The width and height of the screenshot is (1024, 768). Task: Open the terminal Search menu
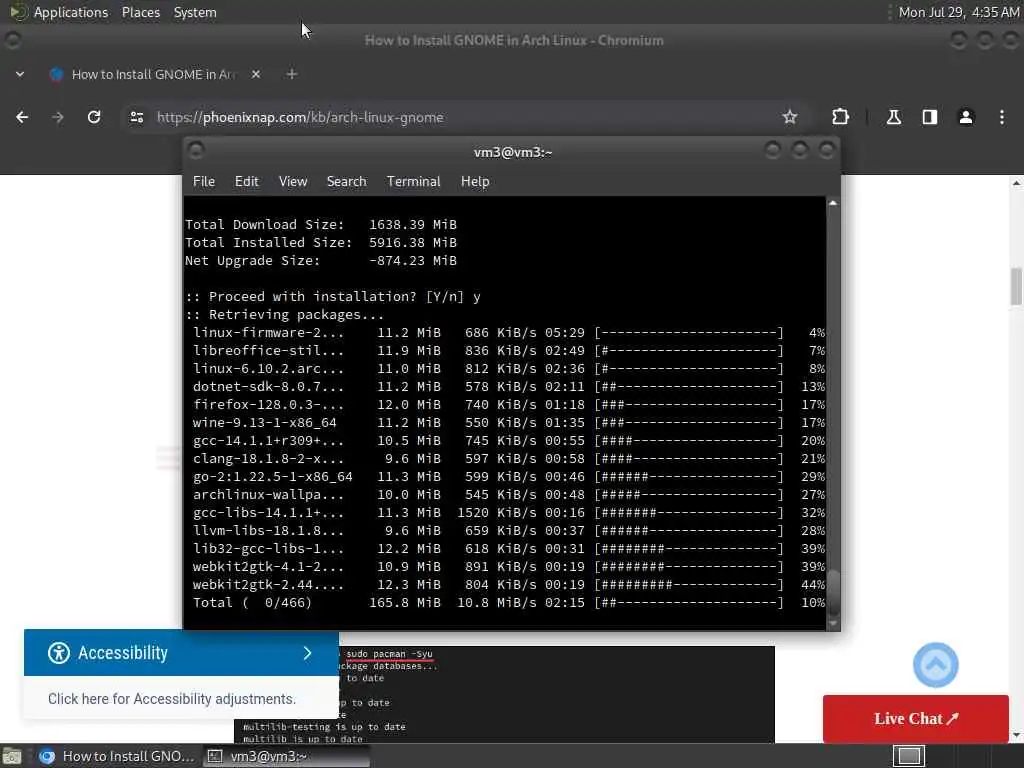point(346,182)
